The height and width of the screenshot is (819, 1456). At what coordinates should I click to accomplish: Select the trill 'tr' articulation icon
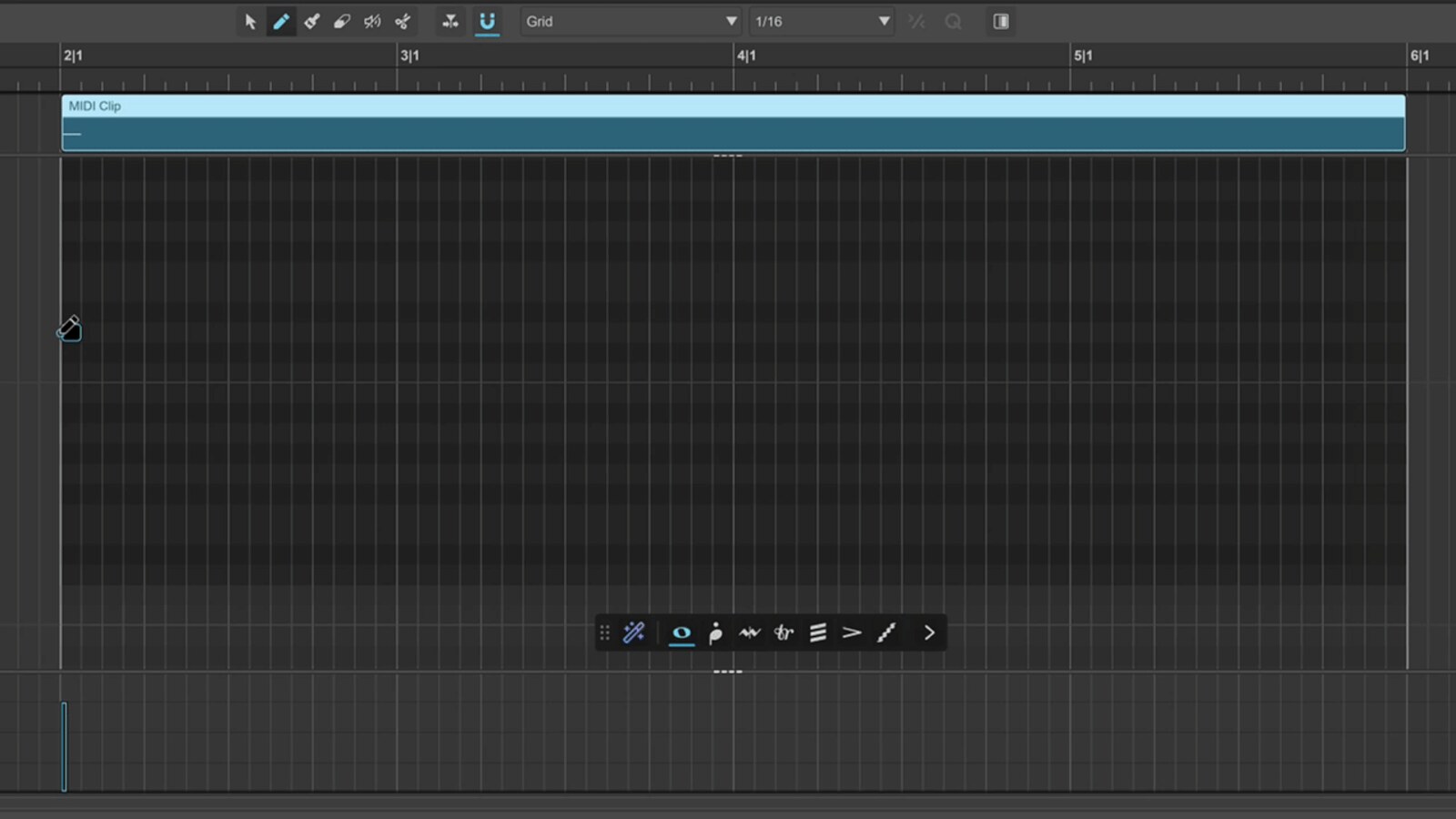point(784,632)
